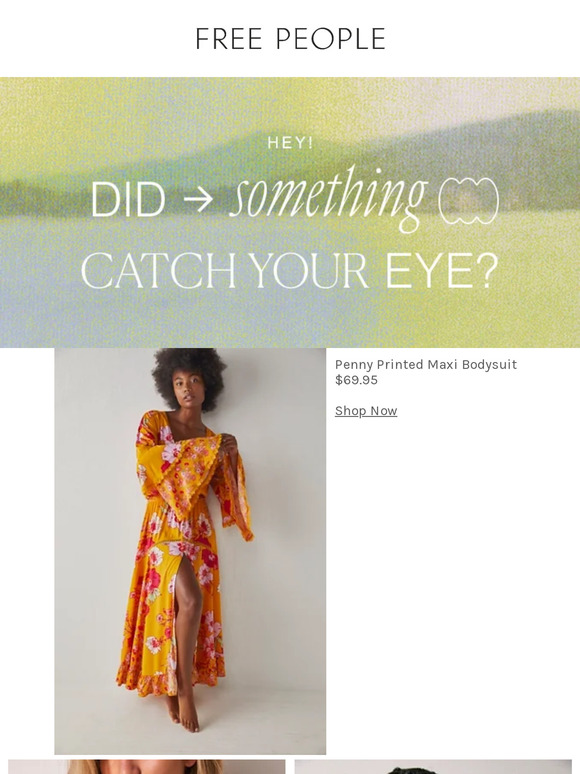The width and height of the screenshot is (580, 774).
Task: Click the word DID in banner
Action: [128, 199]
